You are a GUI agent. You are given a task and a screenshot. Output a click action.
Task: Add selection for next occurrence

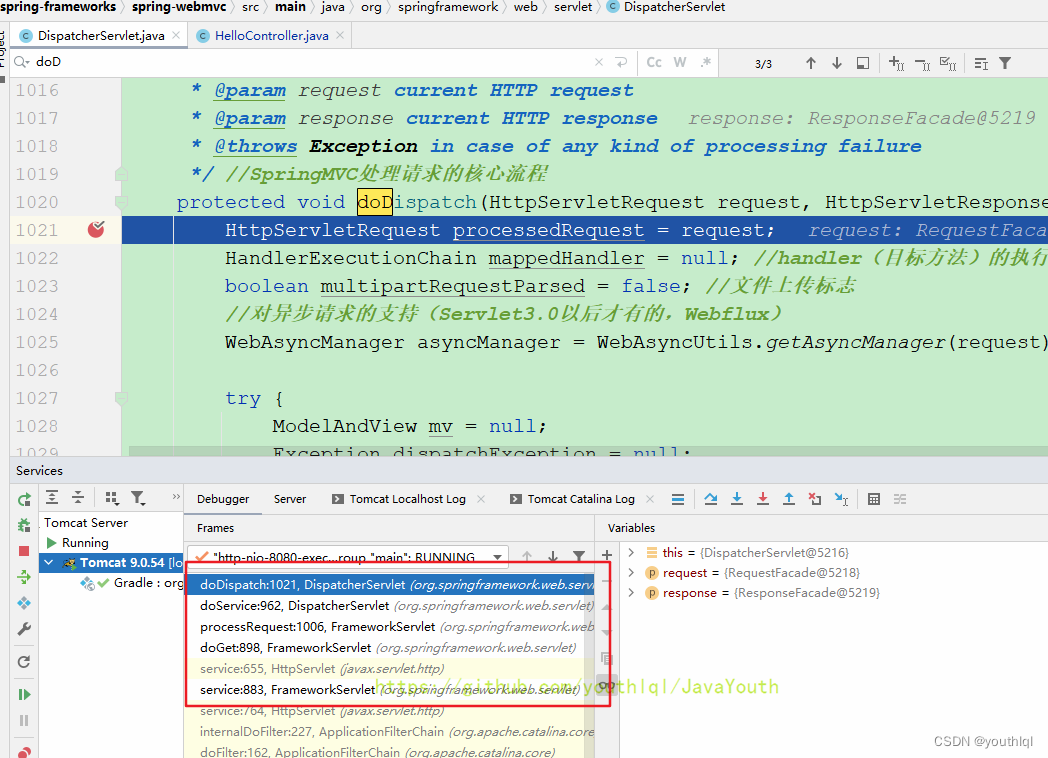896,64
